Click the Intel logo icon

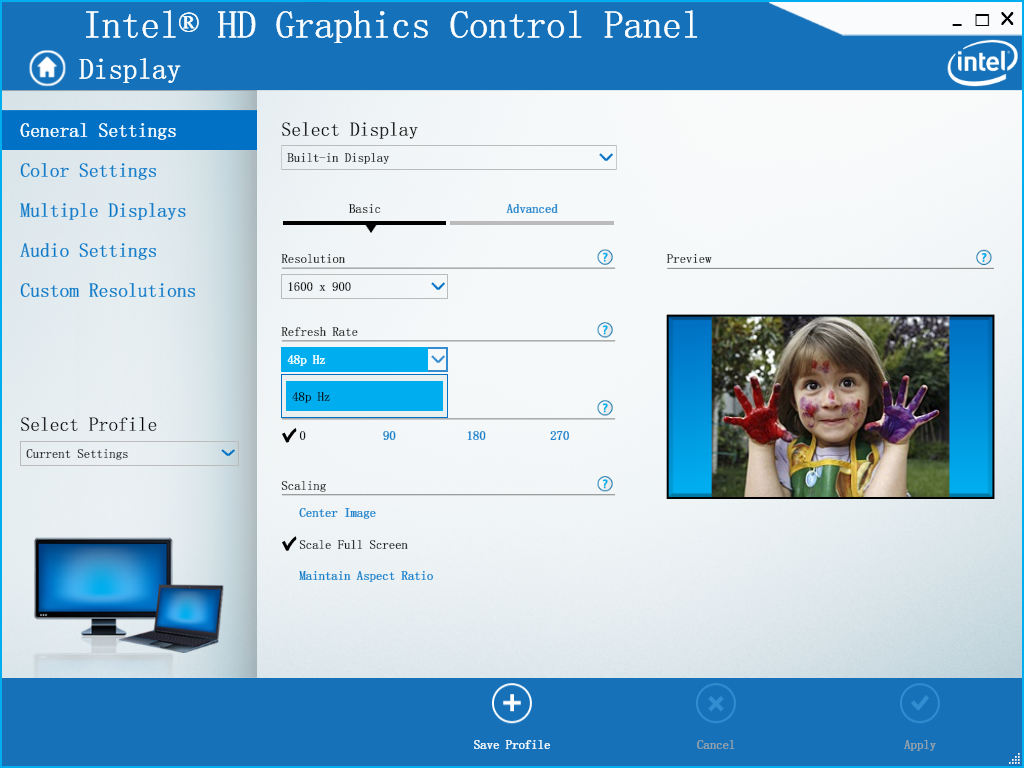976,65
